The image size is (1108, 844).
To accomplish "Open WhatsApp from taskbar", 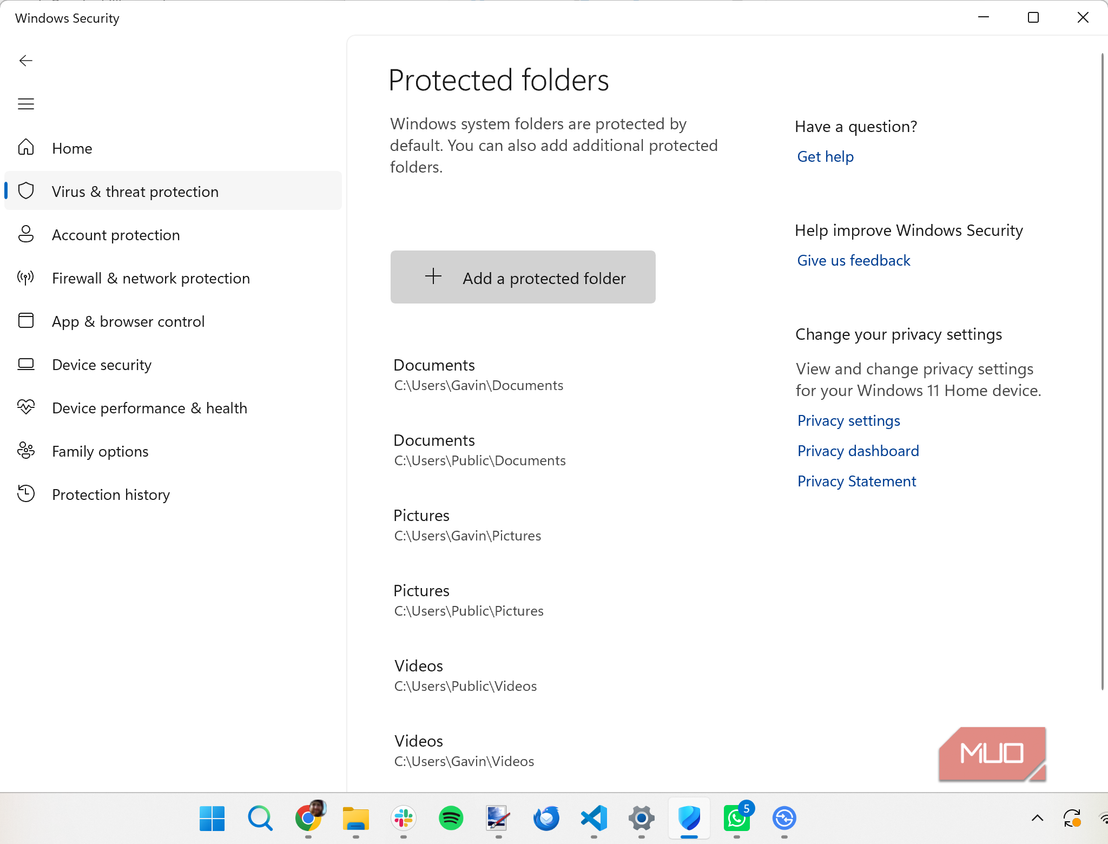I will click(x=738, y=818).
